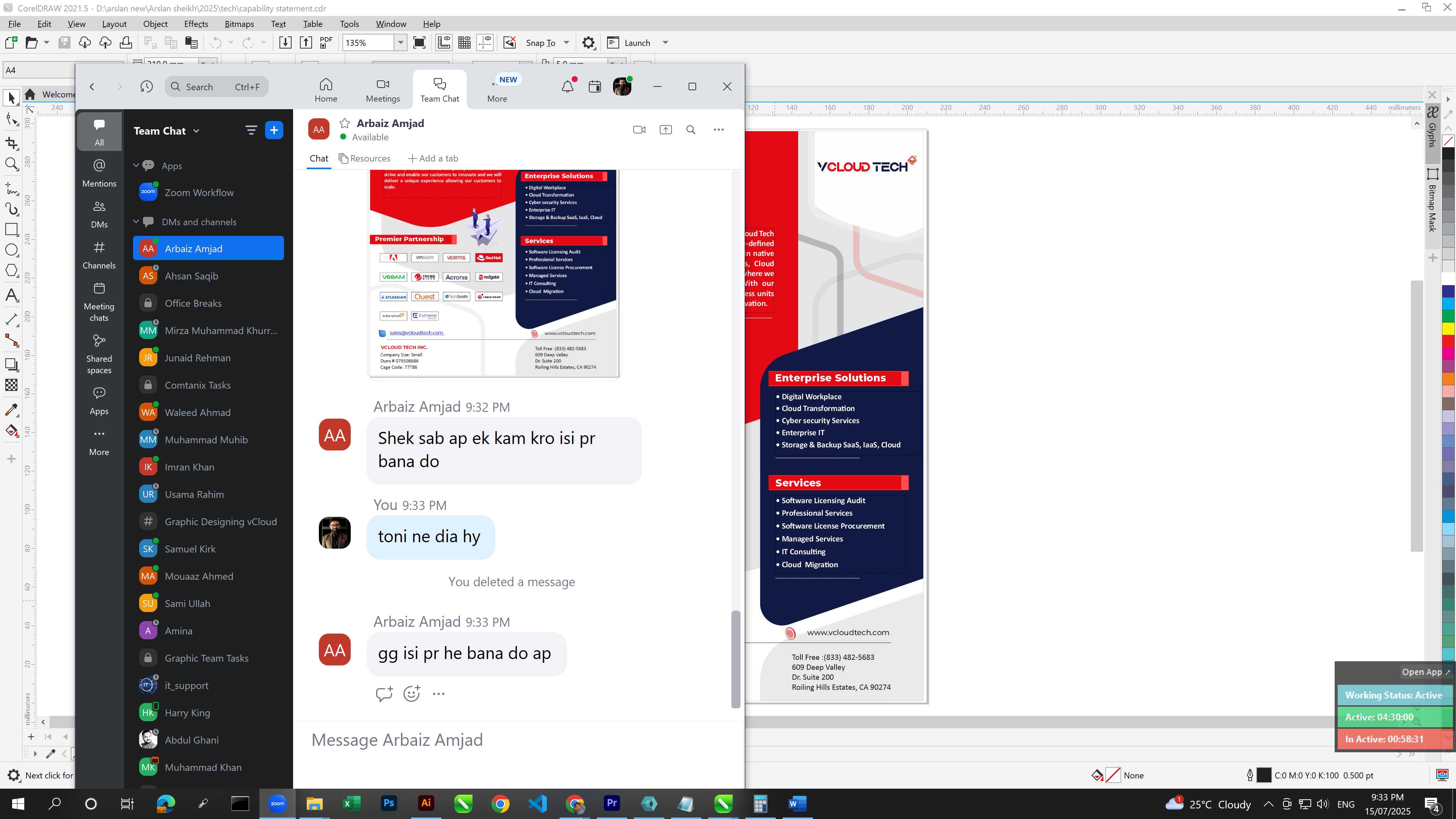Screen dimensions: 1456x819
Task: Start a video call with Arbaiz Amjad
Action: pyautogui.click(x=639, y=129)
